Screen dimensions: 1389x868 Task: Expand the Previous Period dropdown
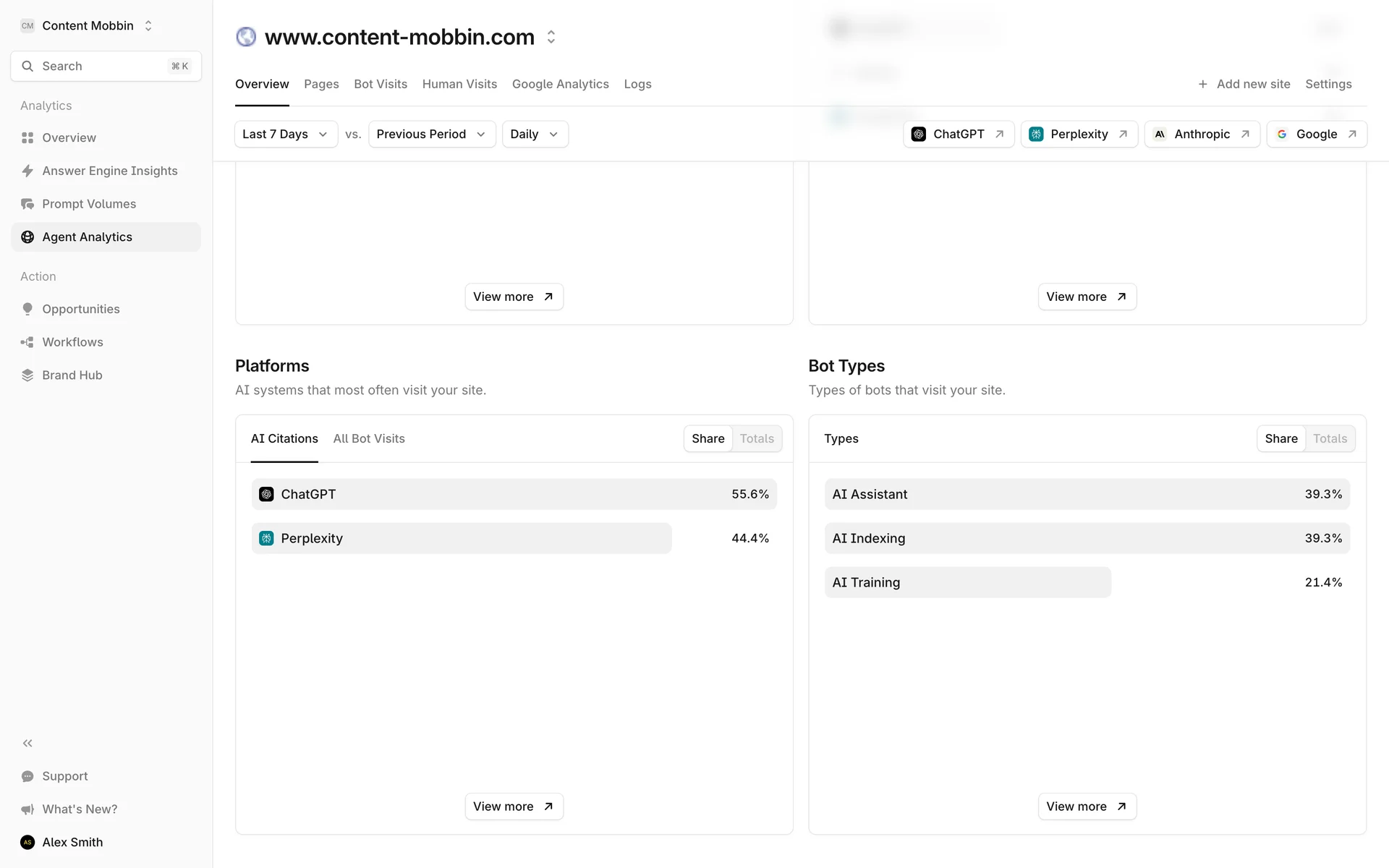431,134
